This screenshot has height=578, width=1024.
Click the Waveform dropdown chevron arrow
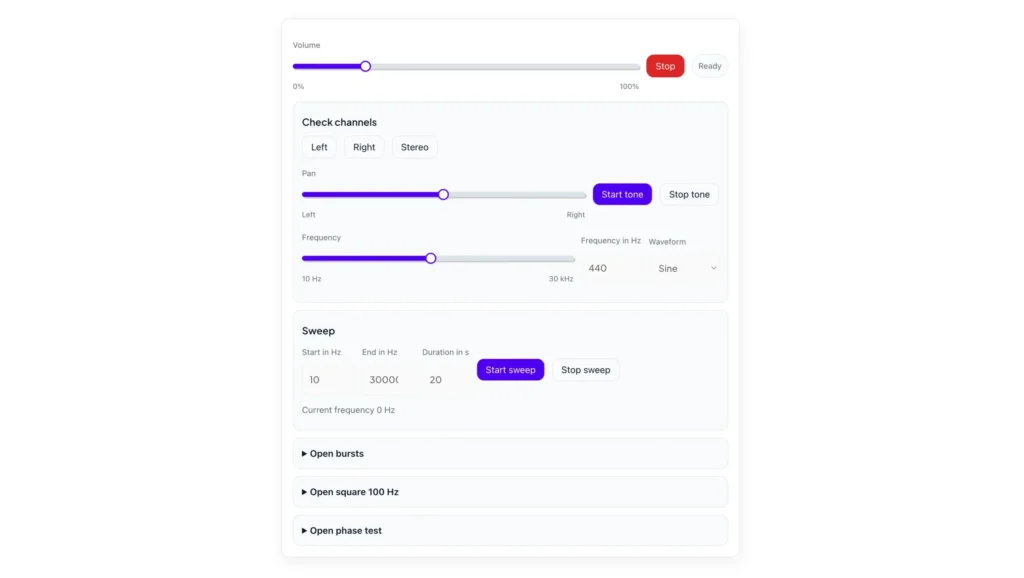click(x=713, y=268)
